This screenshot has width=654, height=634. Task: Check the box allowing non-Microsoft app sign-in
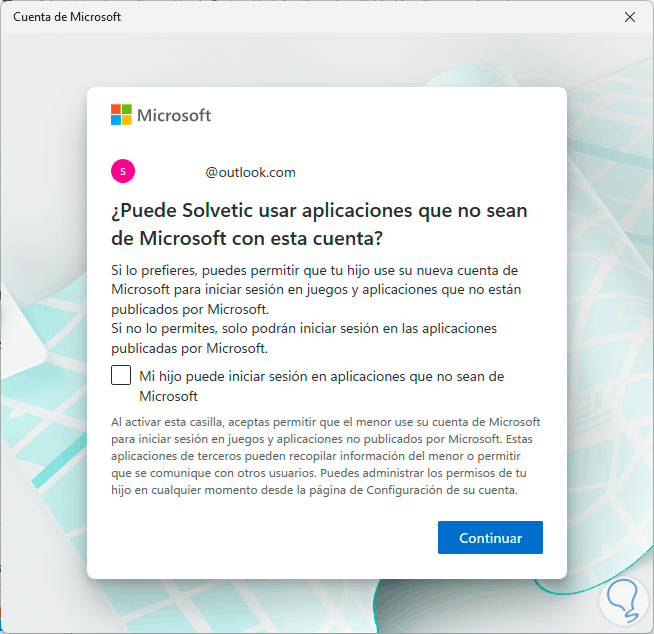tap(121, 375)
